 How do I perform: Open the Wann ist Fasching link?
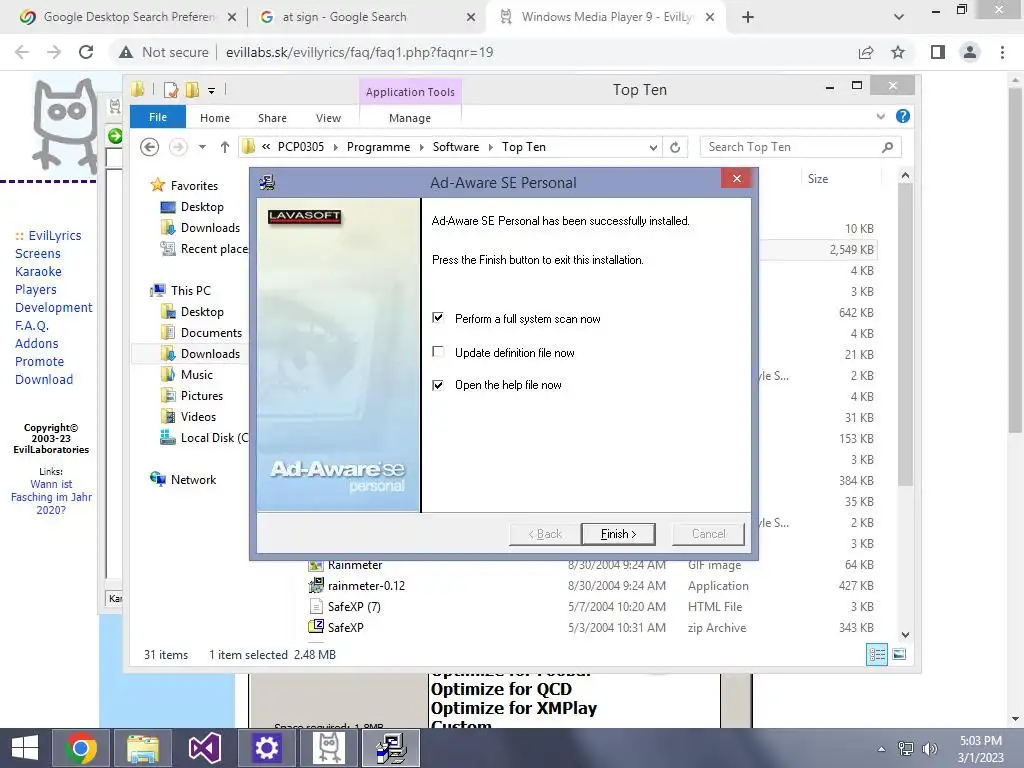51,497
